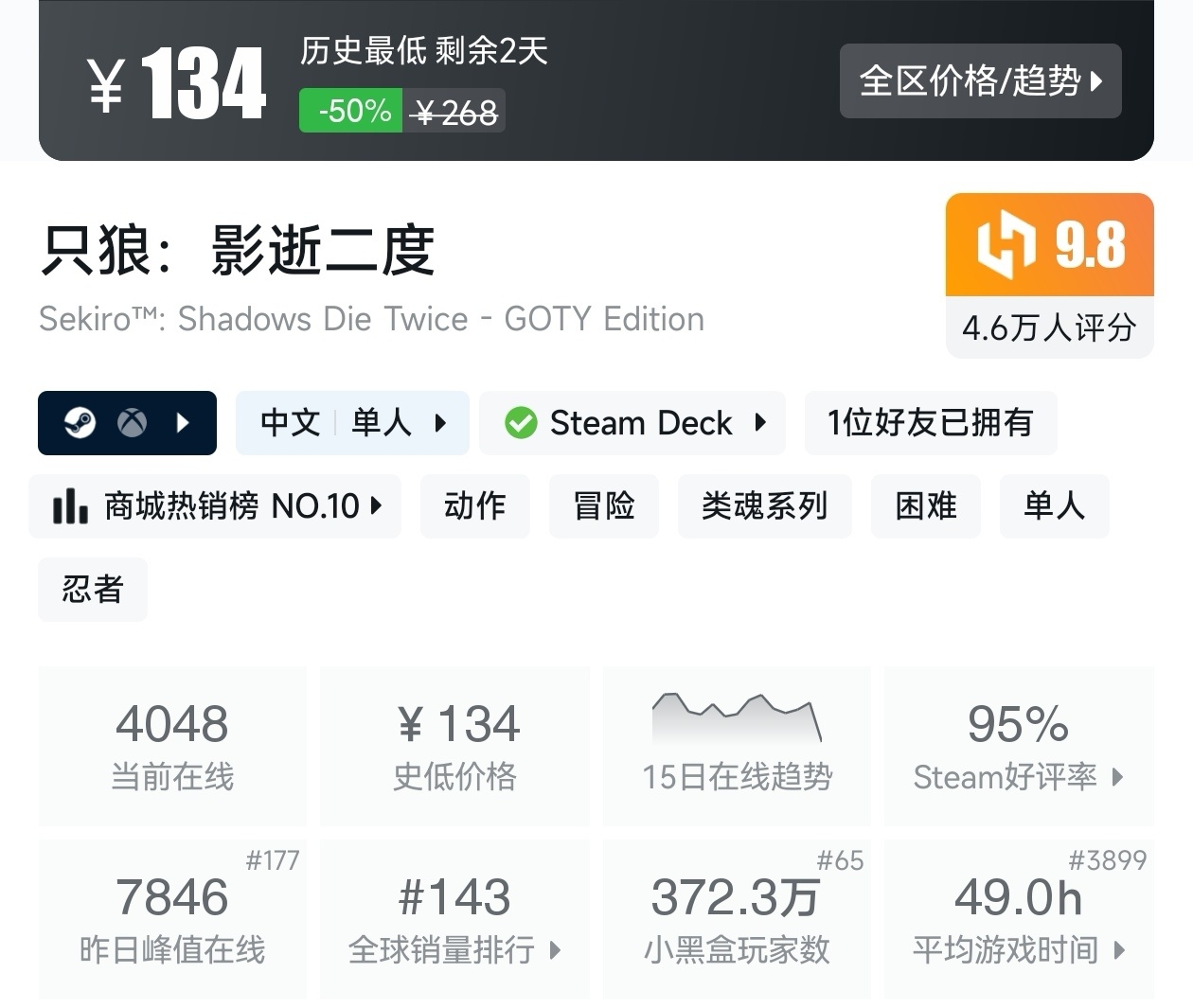Image resolution: width=1193 pixels, height=1008 pixels.
Task: Tap the 忍者 tag
Action: coord(93,590)
